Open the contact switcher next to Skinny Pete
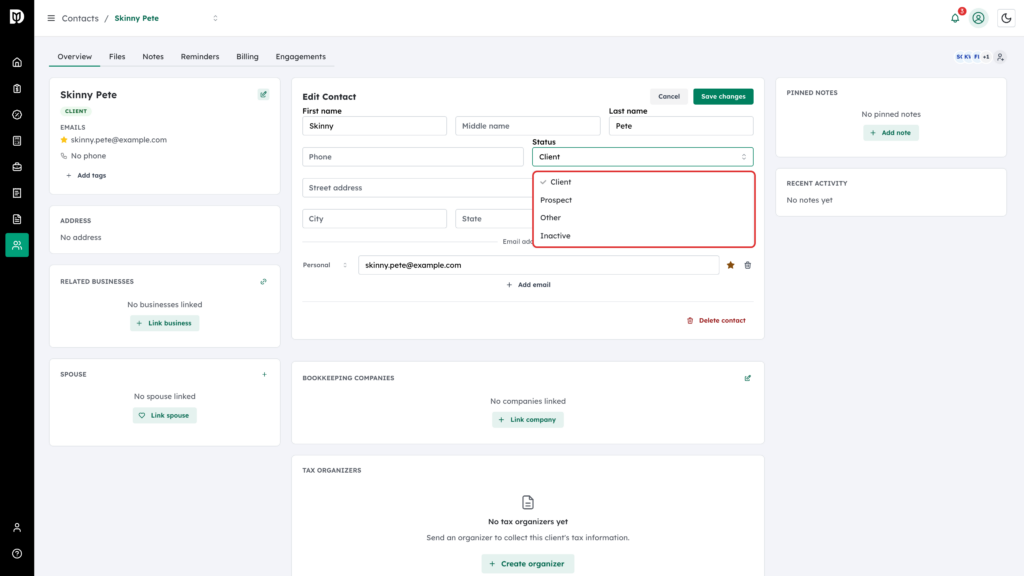This screenshot has width=1024, height=576. (x=216, y=18)
